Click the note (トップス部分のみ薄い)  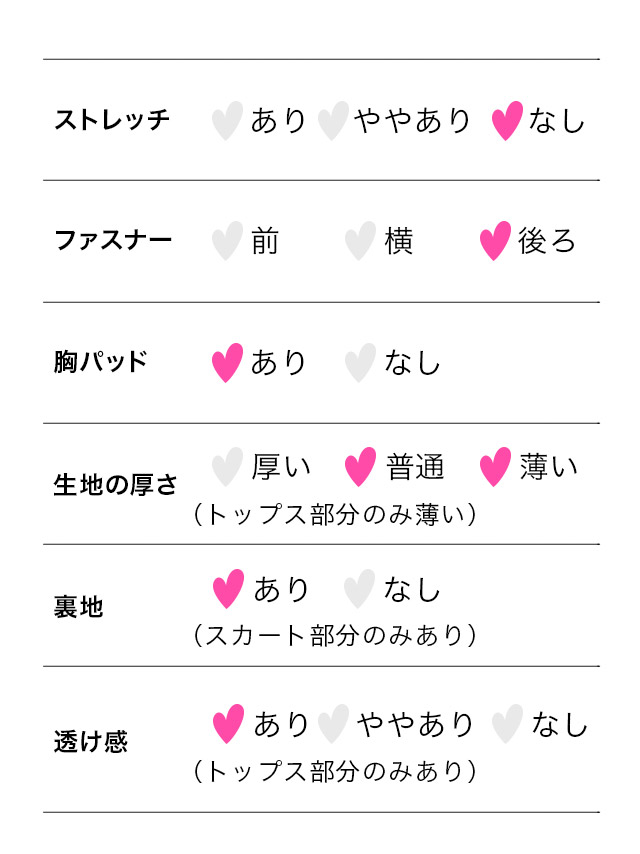(335, 514)
